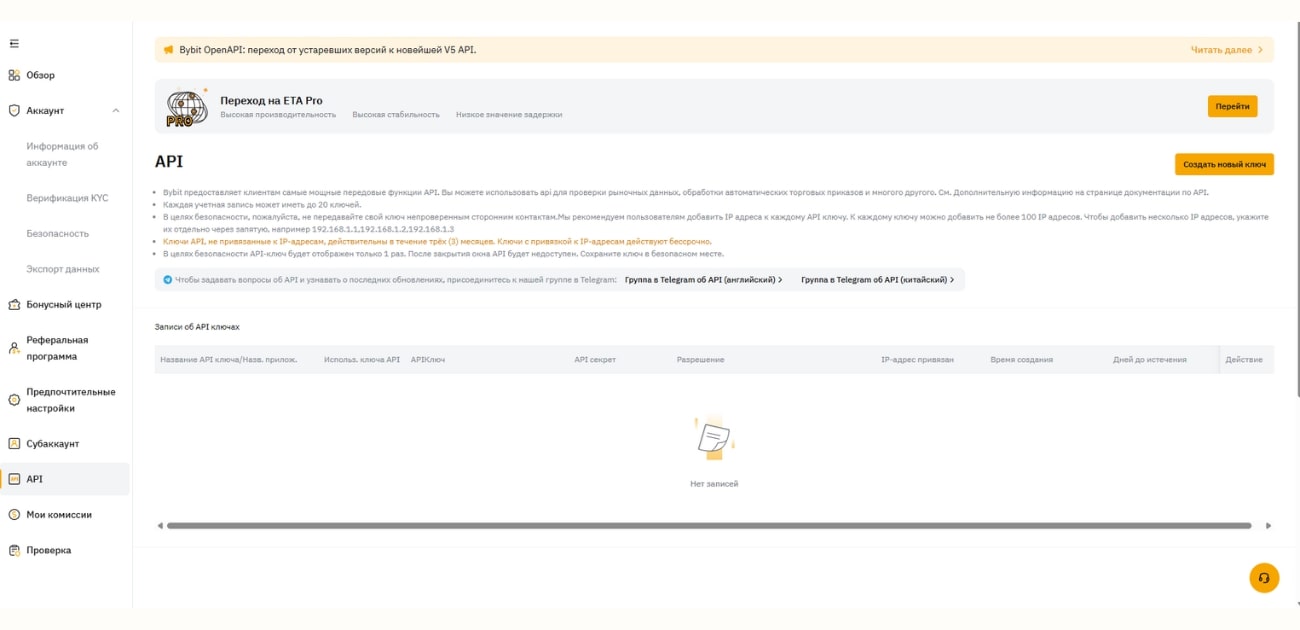1300x630 pixels.
Task: Click Записи об API ключах label
Action: click(x=197, y=327)
